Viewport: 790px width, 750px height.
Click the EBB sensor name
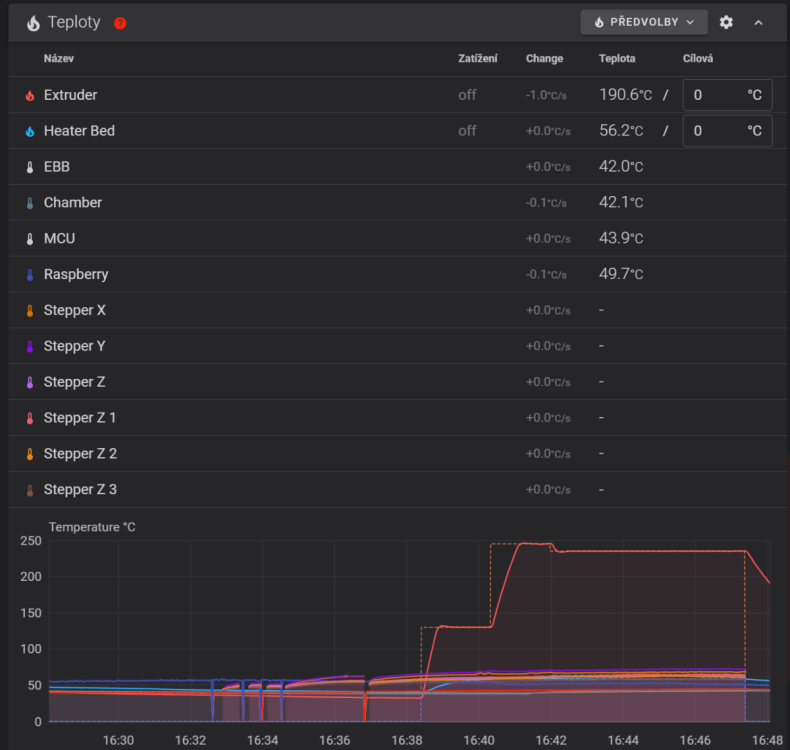[56, 167]
